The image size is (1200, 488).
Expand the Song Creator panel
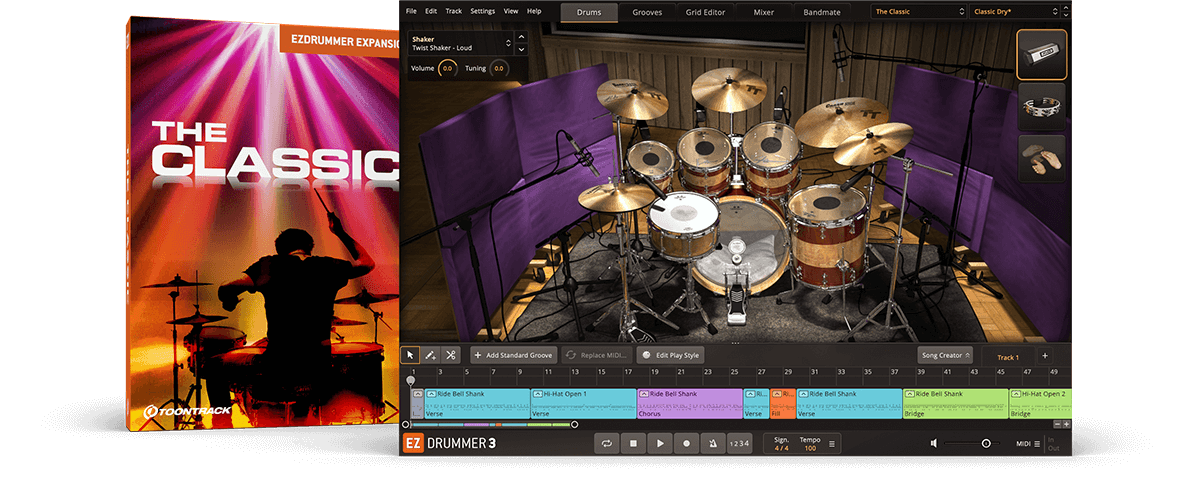tap(944, 355)
